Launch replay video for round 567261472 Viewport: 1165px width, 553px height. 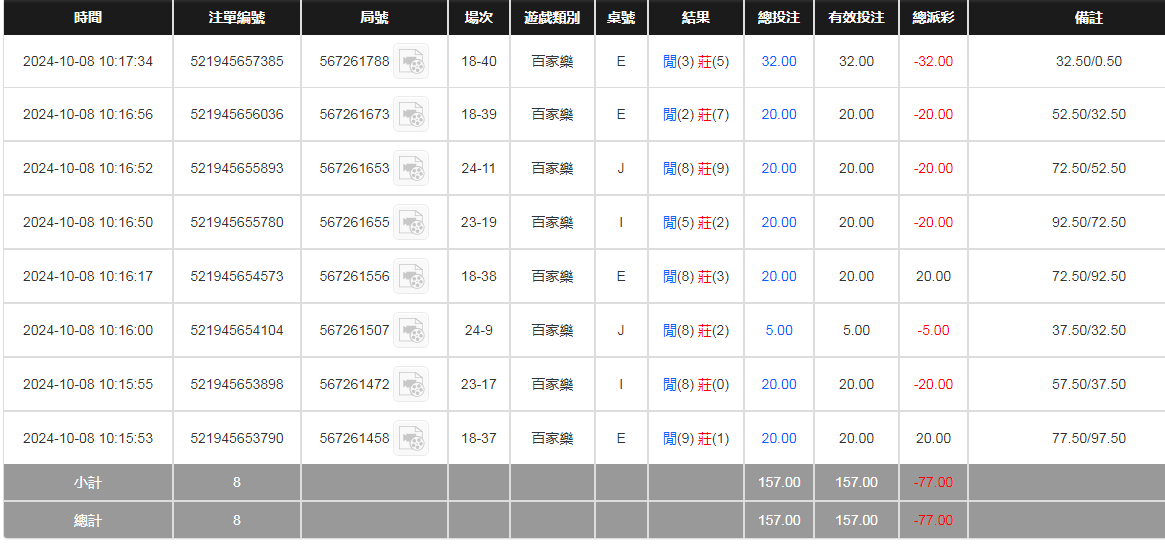coord(410,385)
